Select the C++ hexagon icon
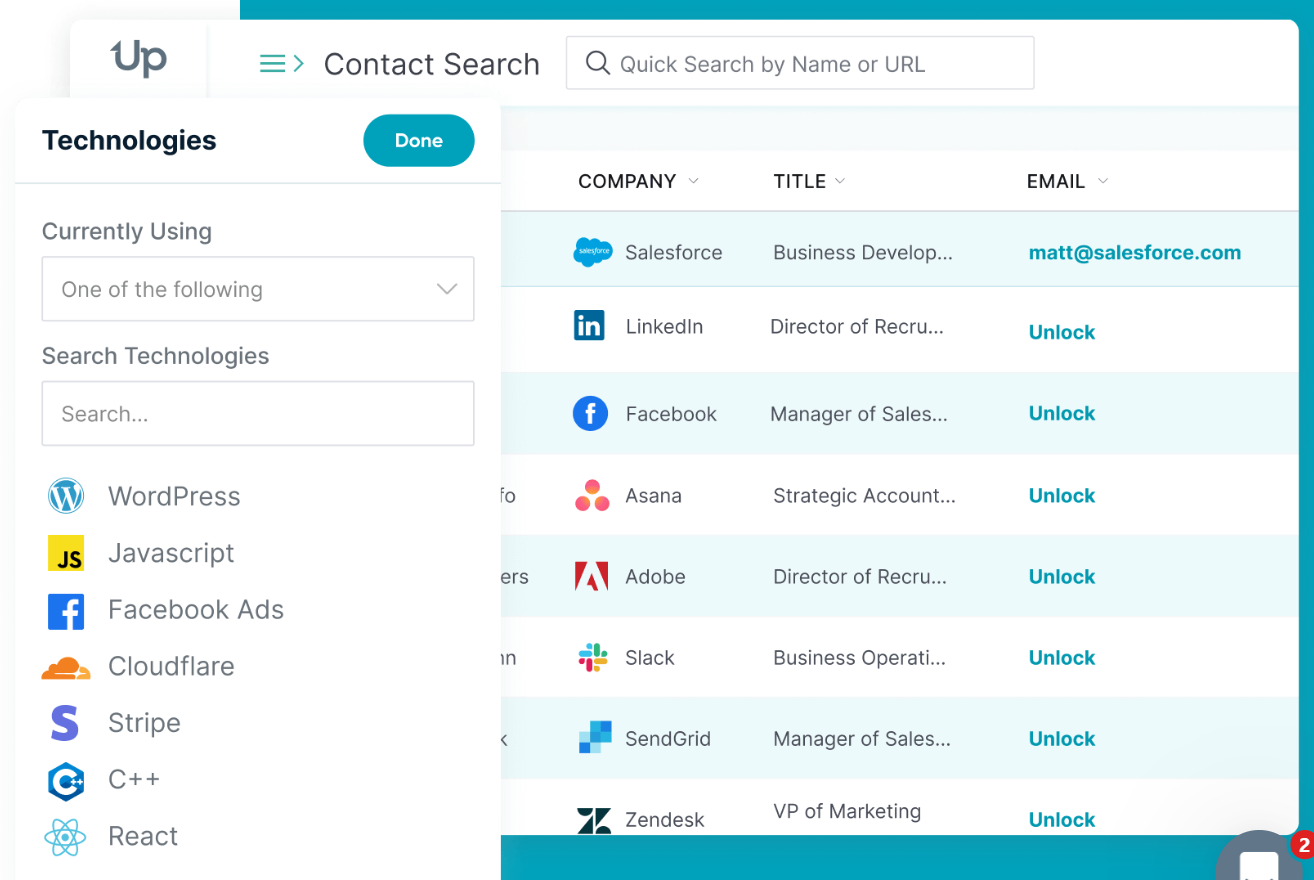The width and height of the screenshot is (1314, 880). [66, 780]
